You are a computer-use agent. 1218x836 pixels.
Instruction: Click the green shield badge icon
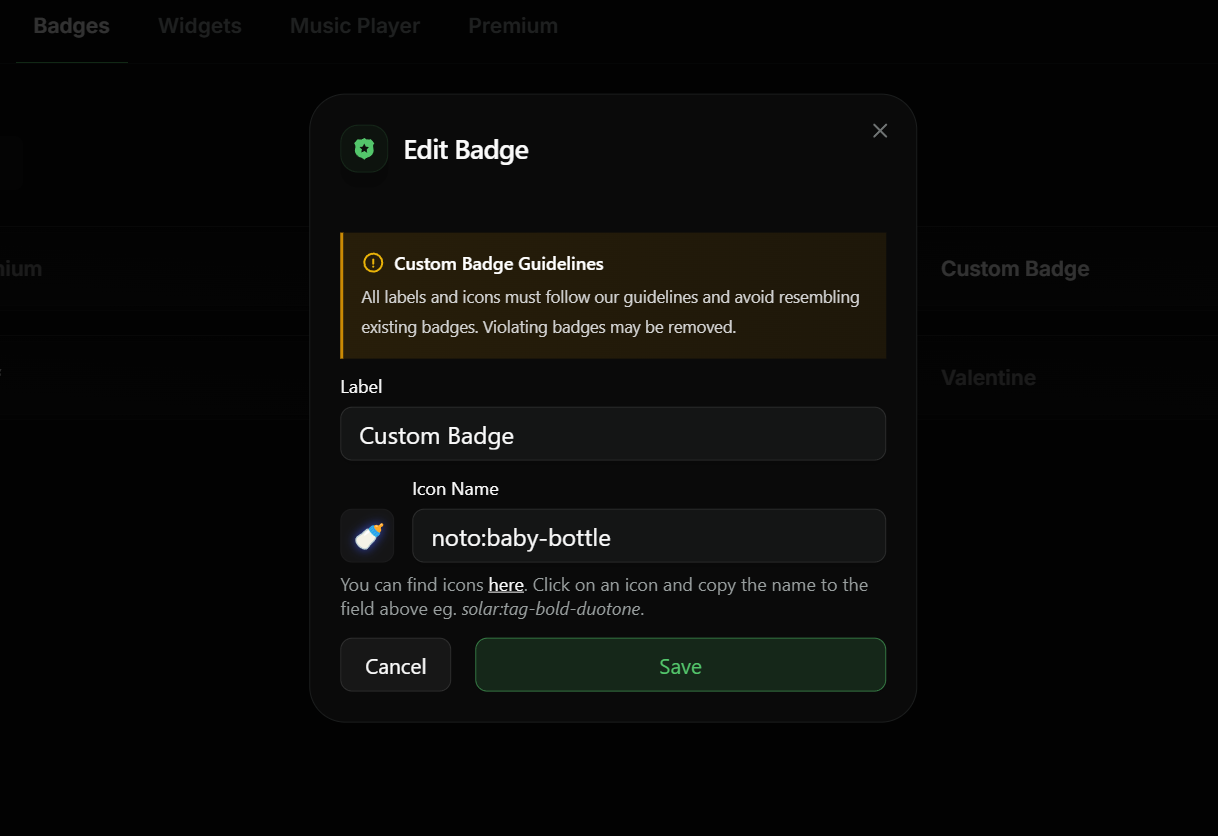click(x=364, y=149)
